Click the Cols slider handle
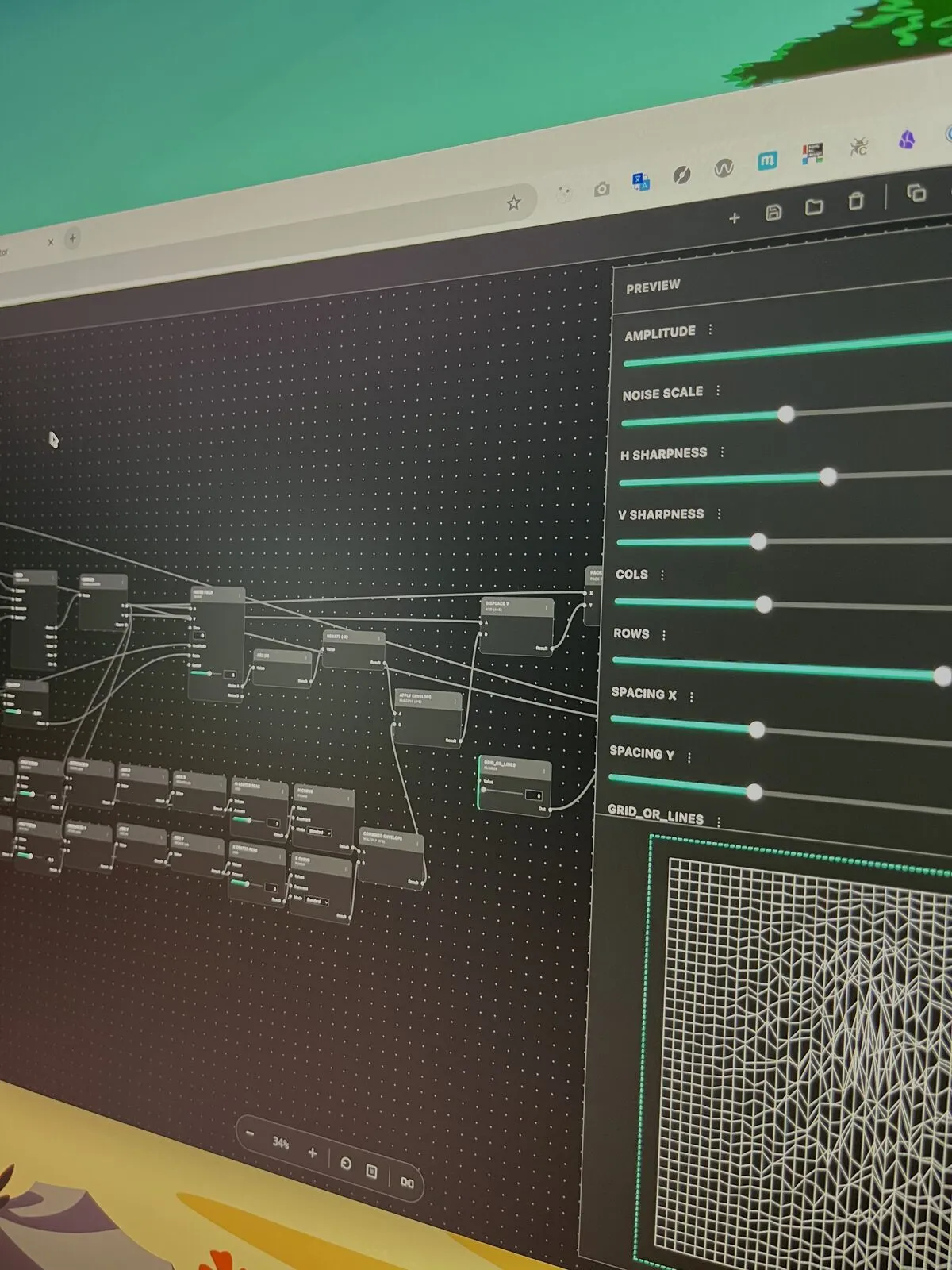Image resolution: width=952 pixels, height=1270 pixels. [x=764, y=604]
